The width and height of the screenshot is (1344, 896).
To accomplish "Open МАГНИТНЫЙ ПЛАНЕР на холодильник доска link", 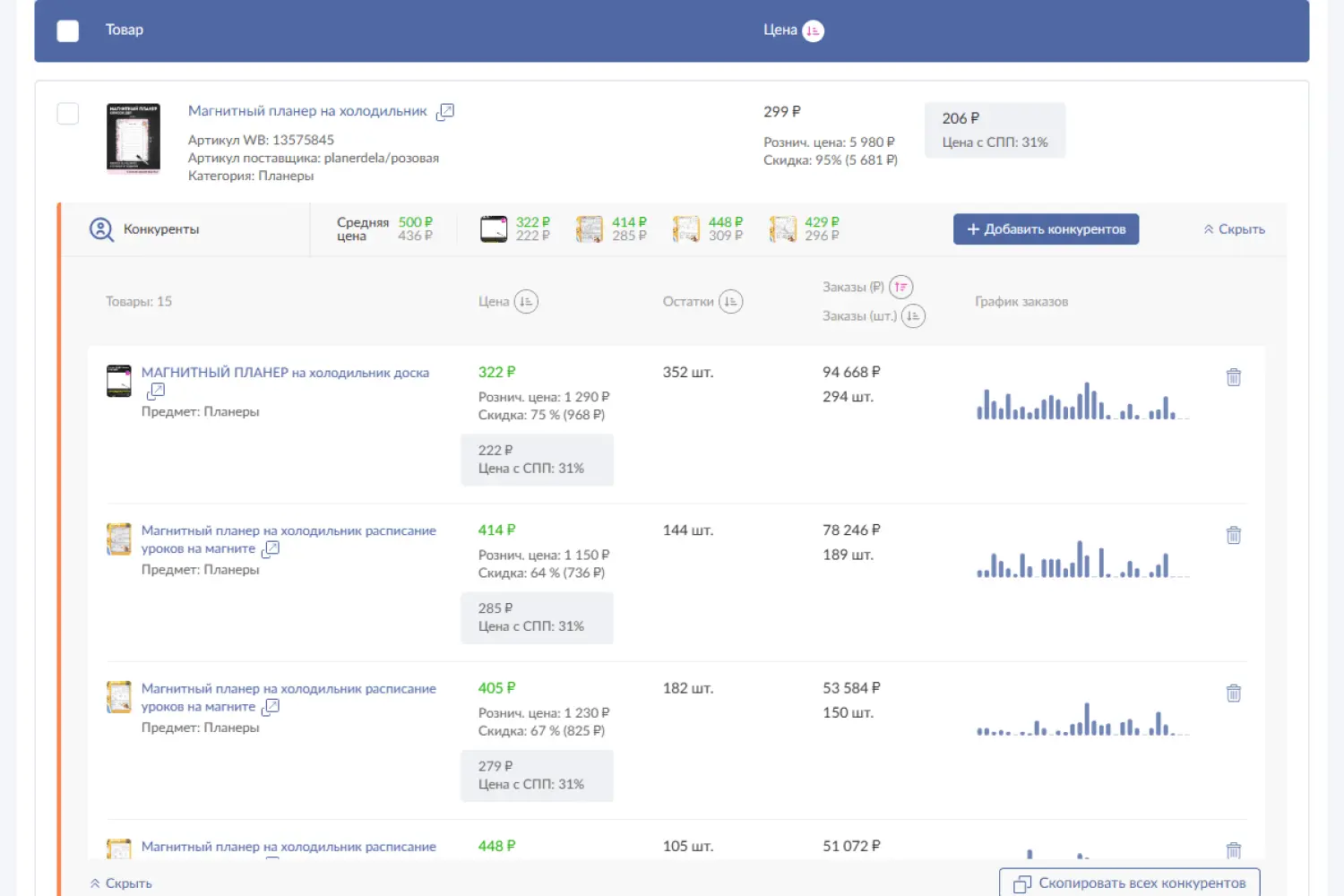I will (285, 373).
